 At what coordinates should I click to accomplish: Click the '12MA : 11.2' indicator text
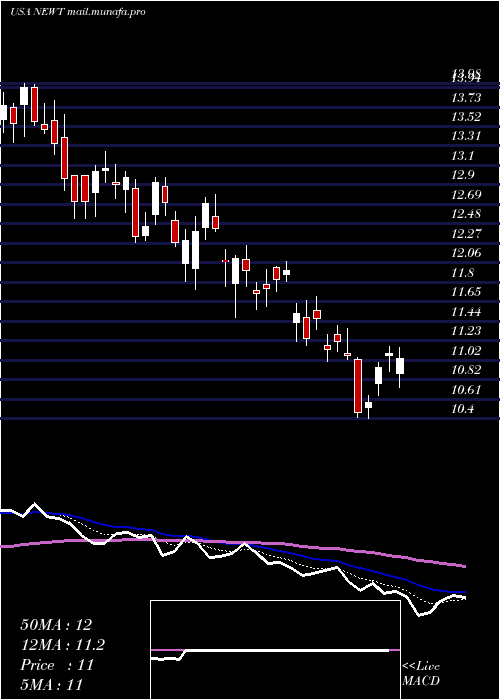pyautogui.click(x=62, y=645)
